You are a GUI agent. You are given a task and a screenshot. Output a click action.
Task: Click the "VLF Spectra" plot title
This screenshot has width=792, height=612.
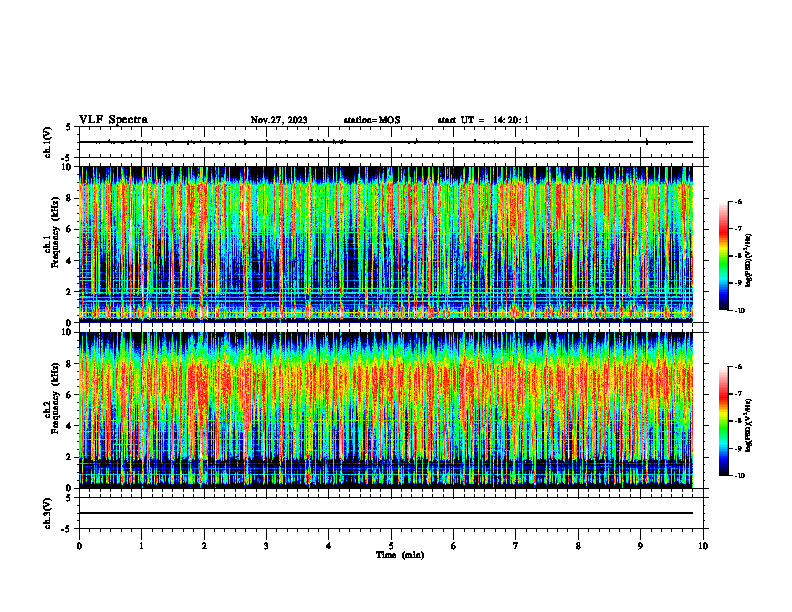click(113, 120)
